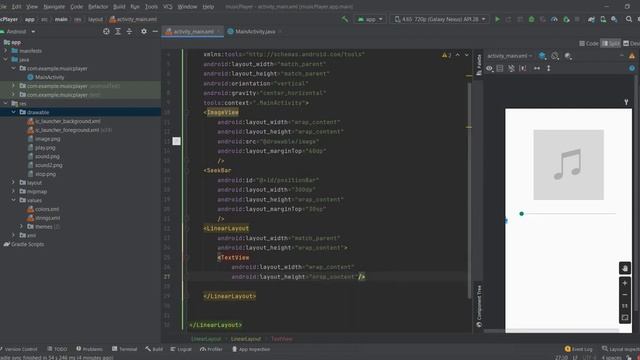Open app run configuration dropdown
The height and width of the screenshot is (360, 640).
pyautogui.click(x=370, y=19)
